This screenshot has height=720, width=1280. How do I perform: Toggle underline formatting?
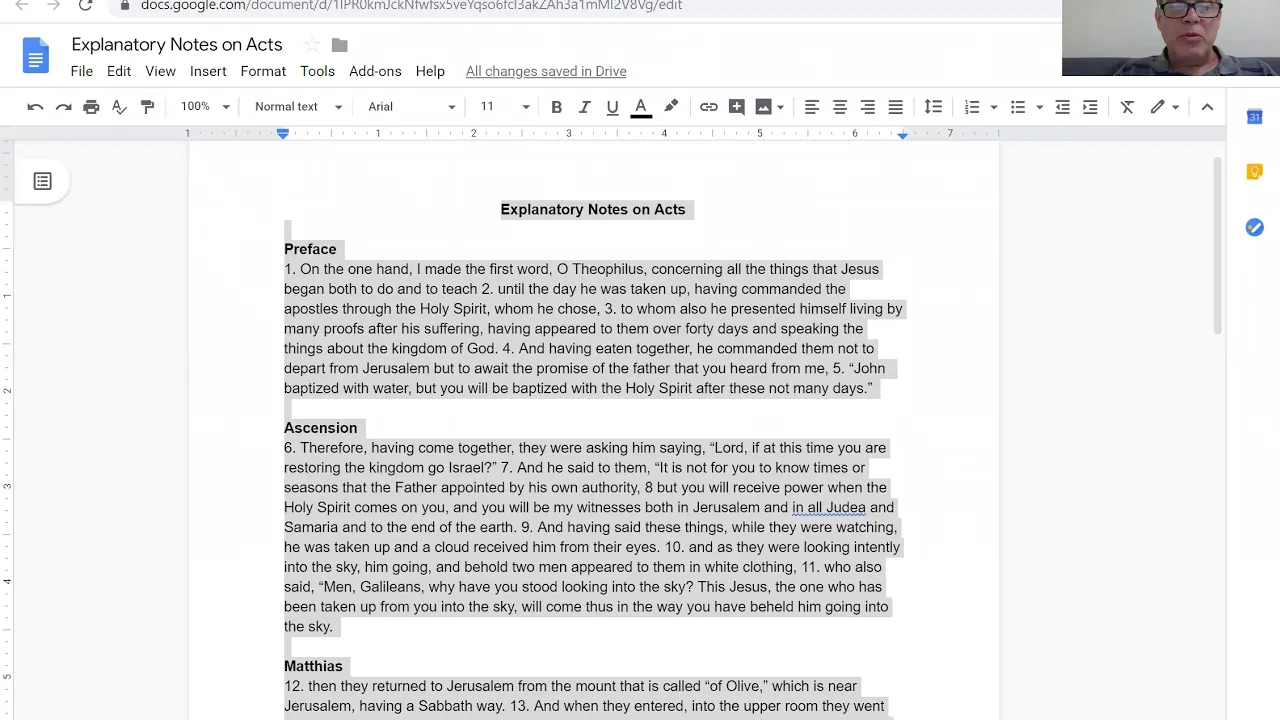tap(612, 107)
